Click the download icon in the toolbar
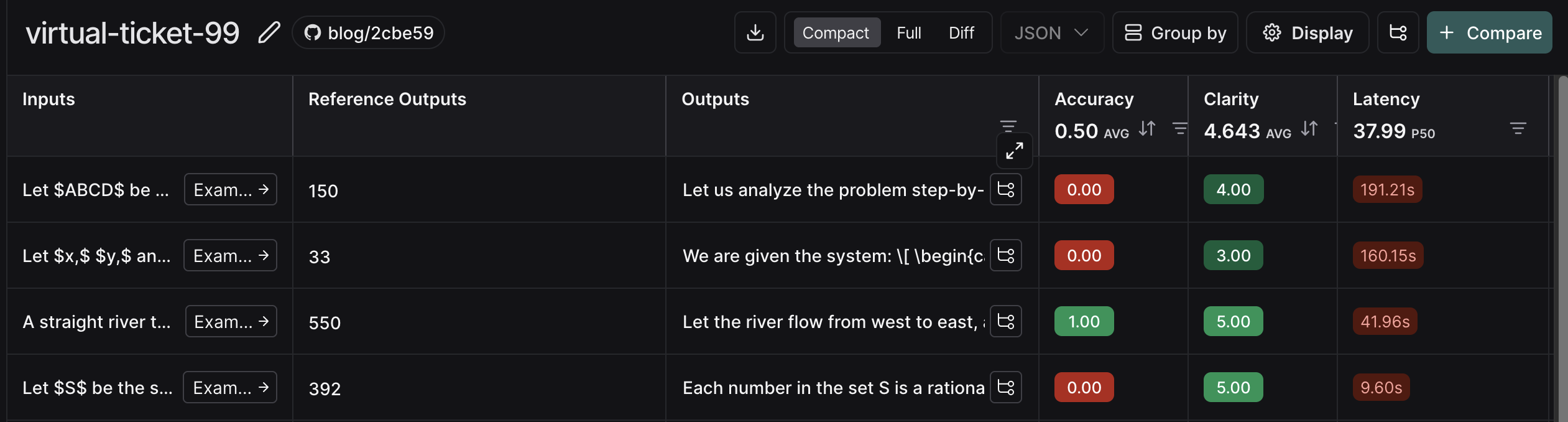The width and height of the screenshot is (1568, 422). [x=755, y=32]
